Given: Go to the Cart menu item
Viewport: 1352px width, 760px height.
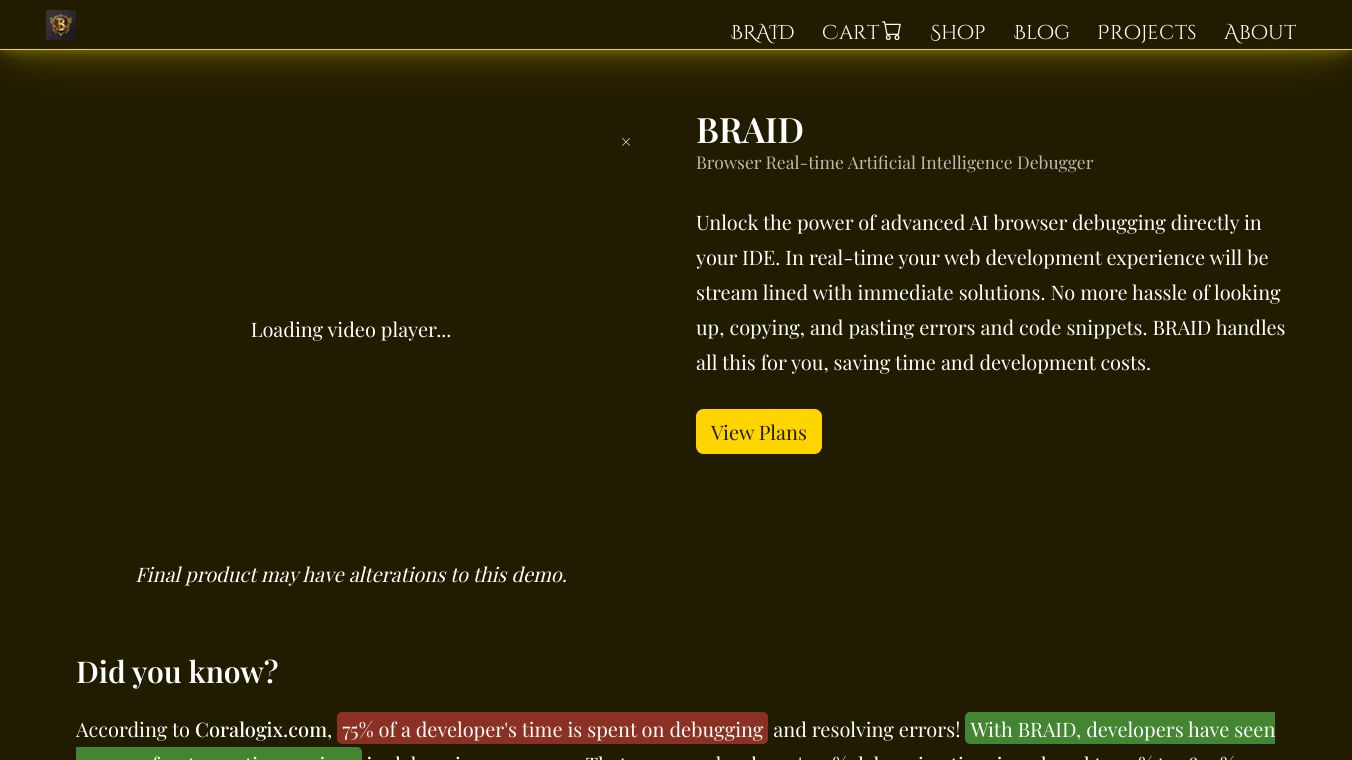Looking at the screenshot, I should tap(862, 32).
